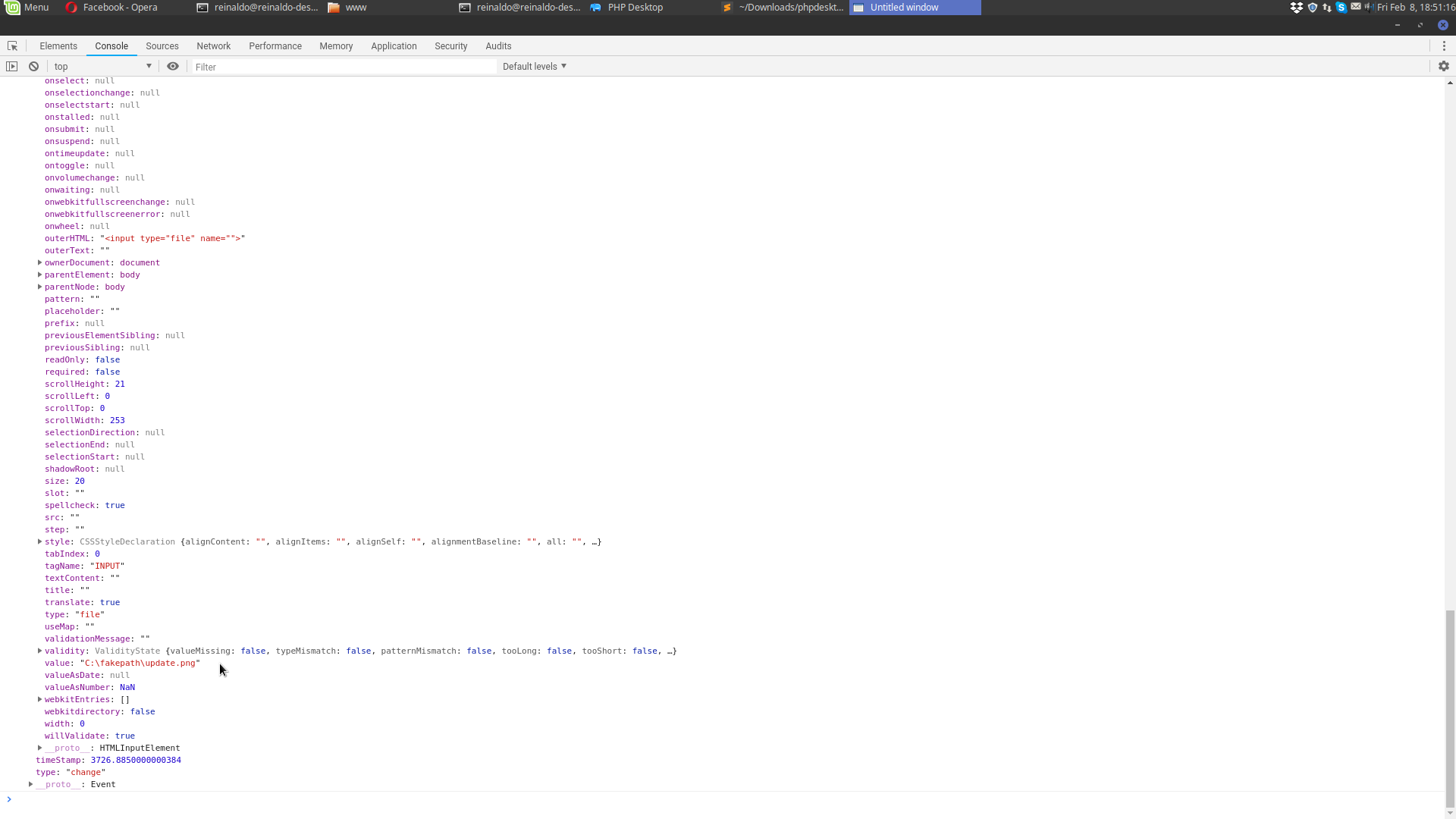Open Dropbox from the system tray
This screenshot has width=1456, height=819.
pyautogui.click(x=1297, y=7)
